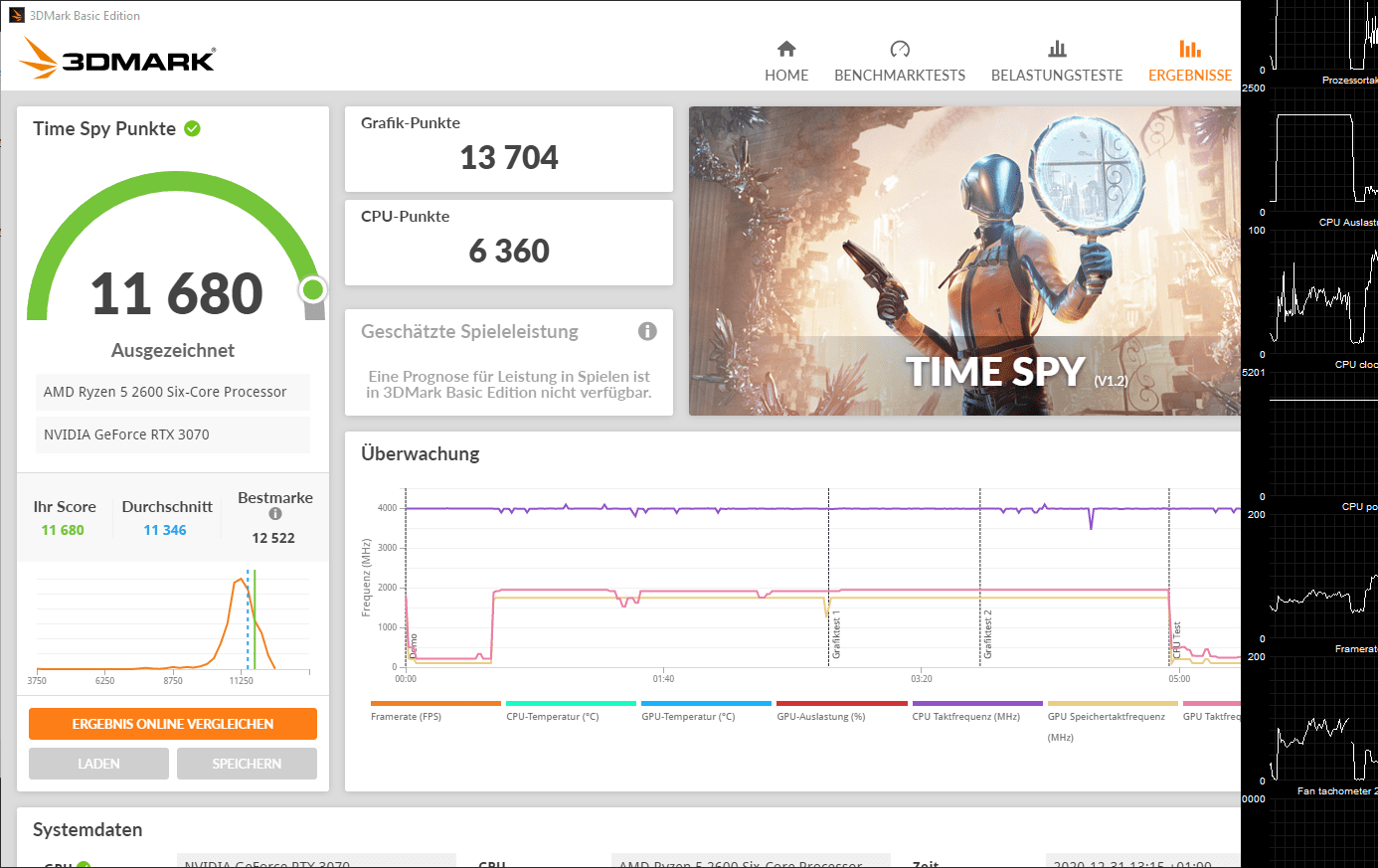Click the CPU-Punkte 6 360 value

(x=509, y=251)
